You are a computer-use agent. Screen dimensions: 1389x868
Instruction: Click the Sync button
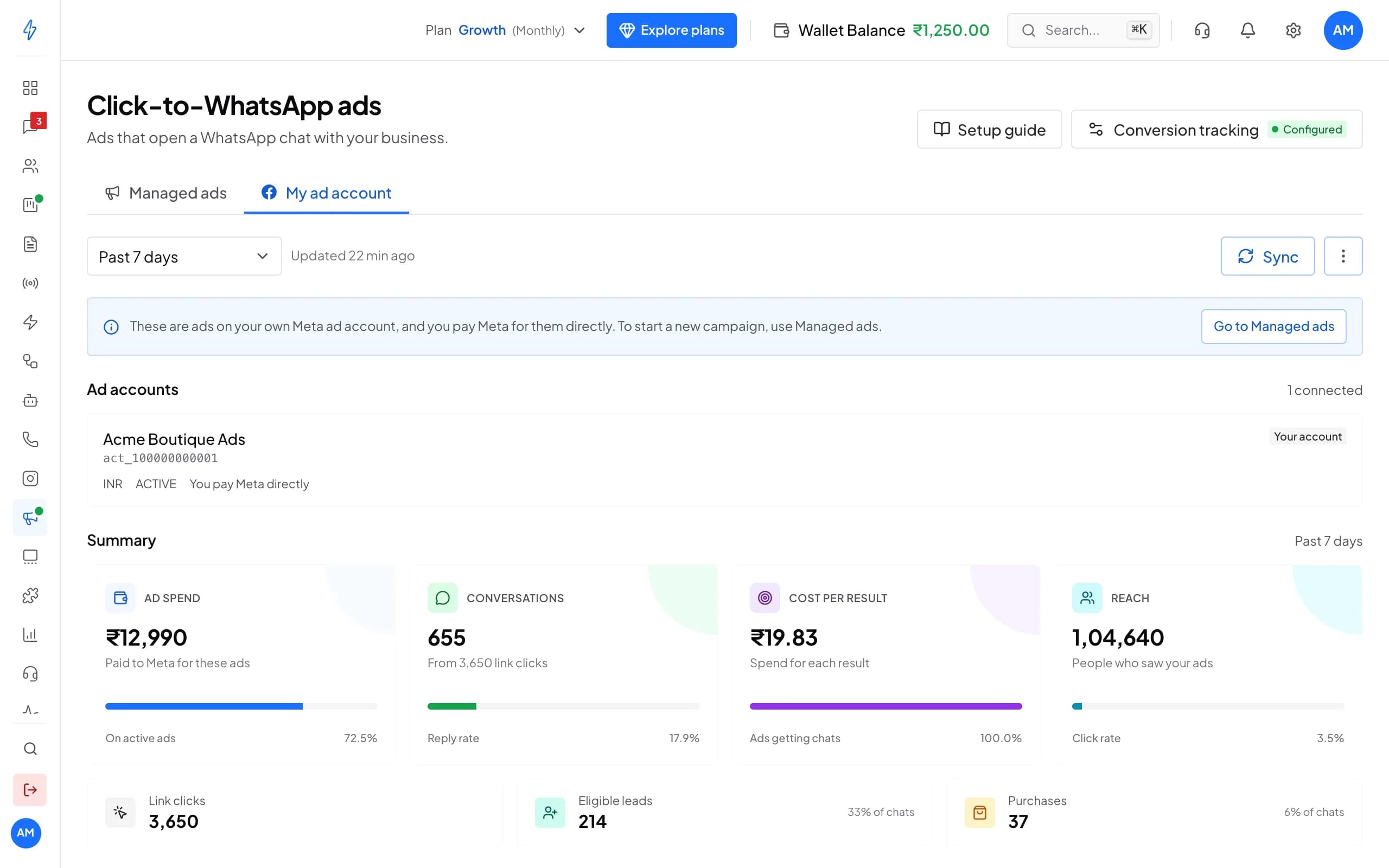pos(1267,256)
